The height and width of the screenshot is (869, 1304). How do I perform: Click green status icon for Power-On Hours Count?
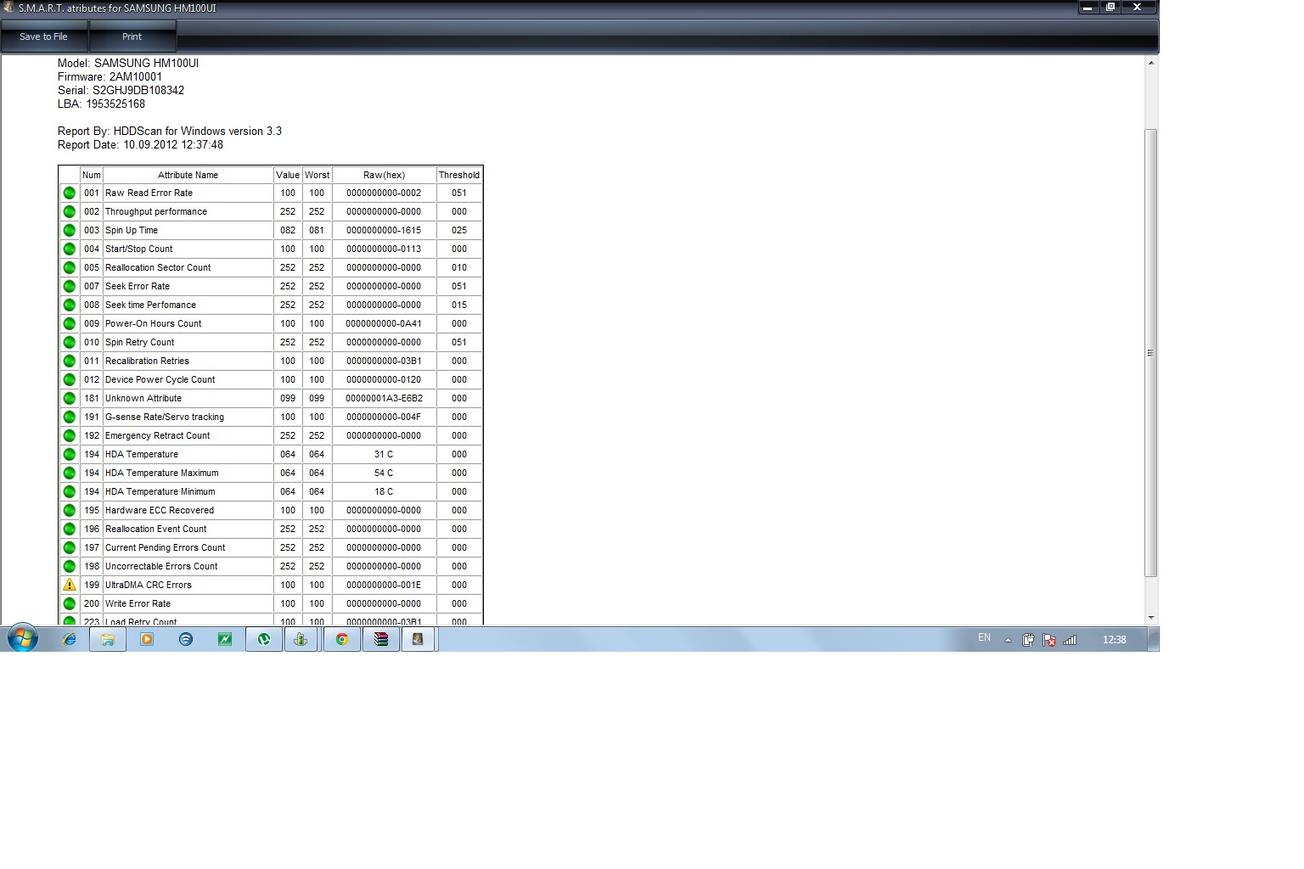click(69, 324)
